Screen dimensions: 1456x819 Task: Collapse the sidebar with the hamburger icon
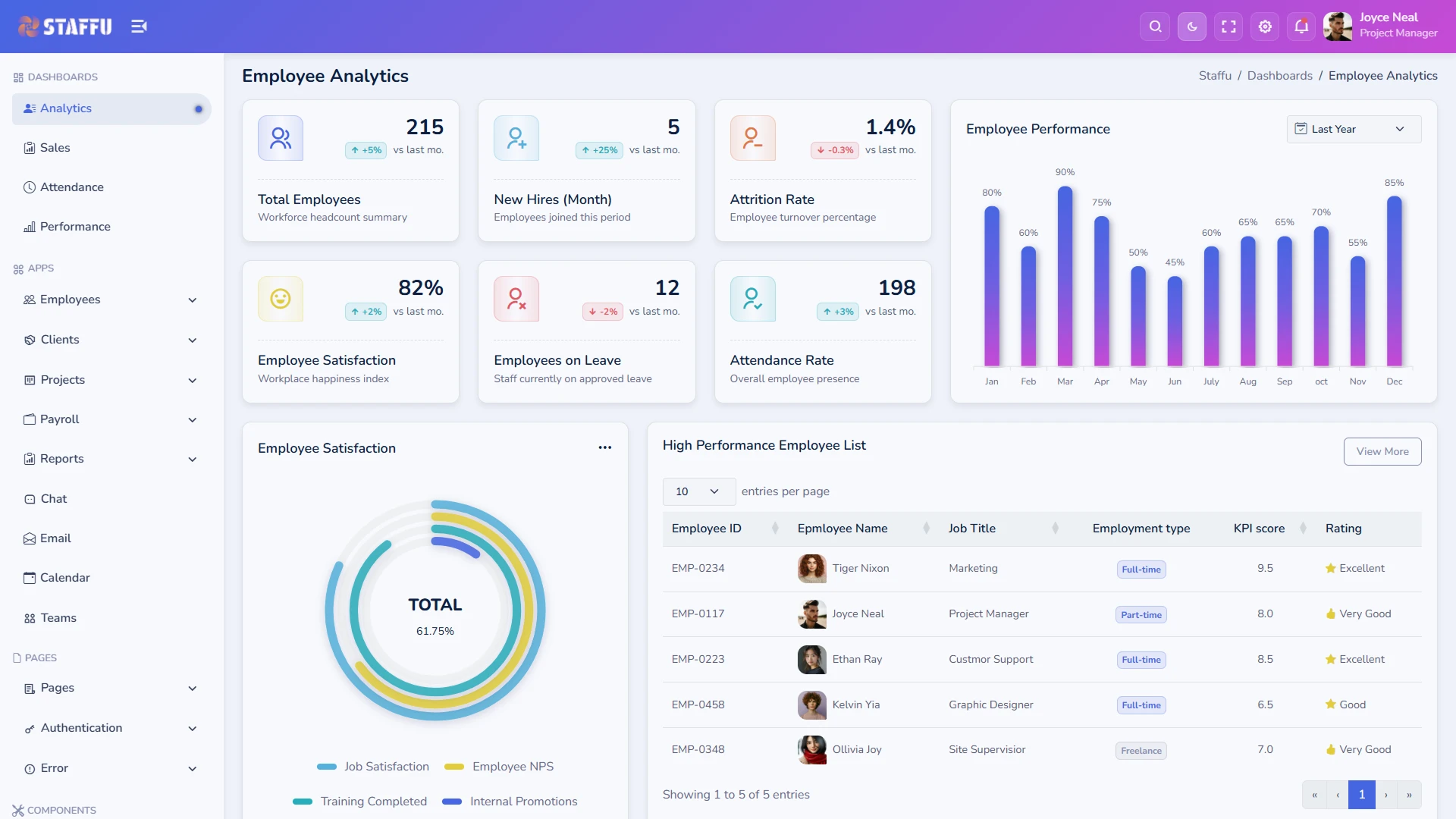click(x=139, y=27)
